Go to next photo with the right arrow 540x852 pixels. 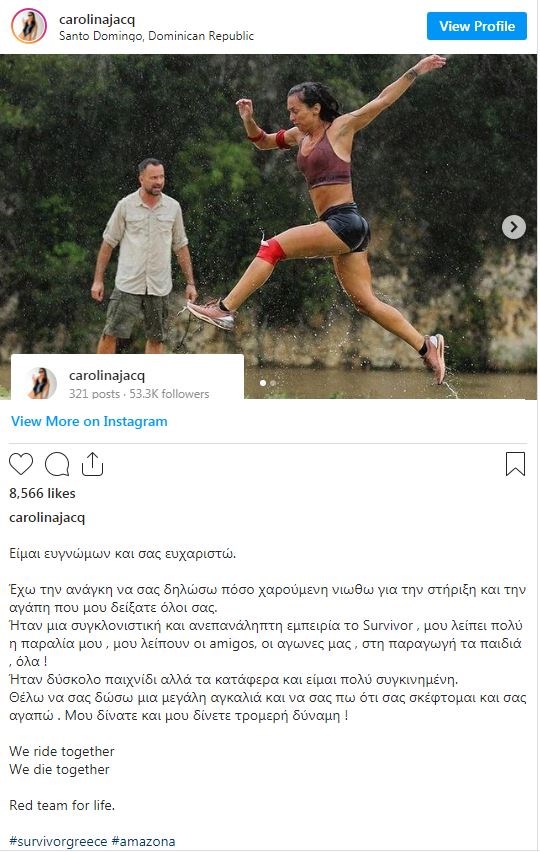click(513, 227)
